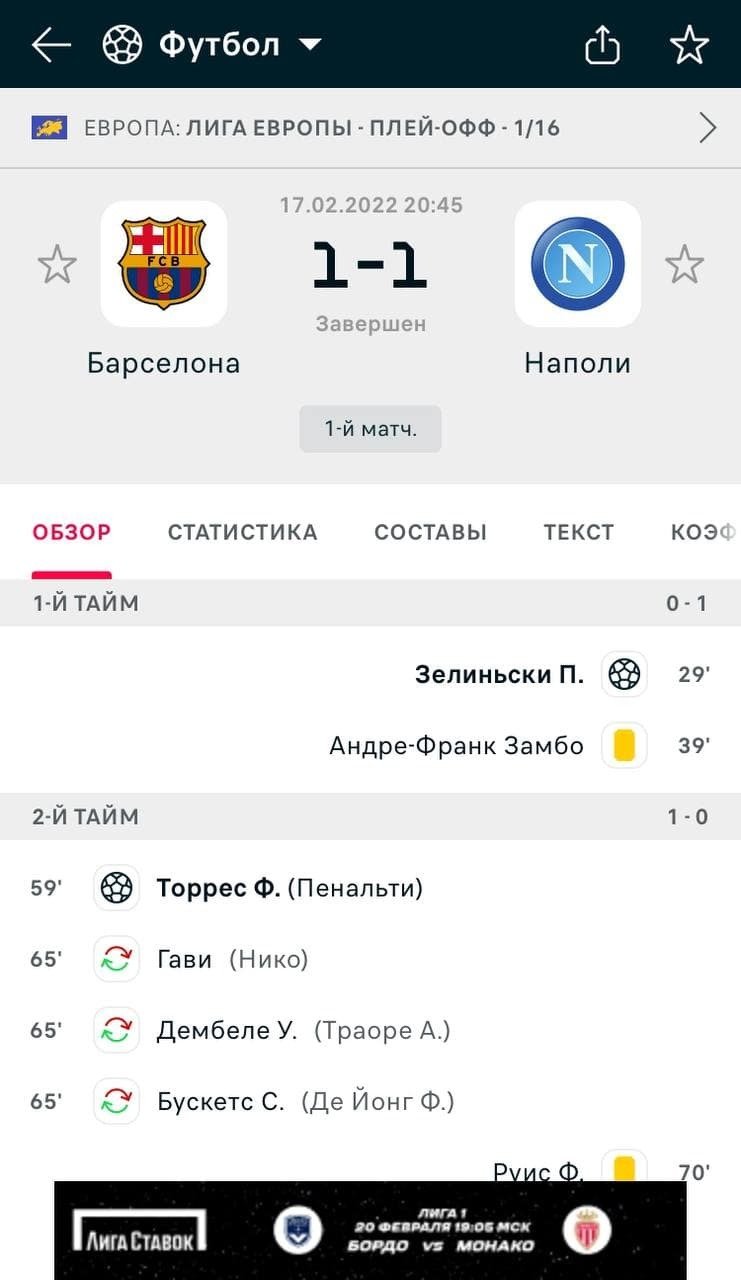
Task: Tap substitution icon next to Дембеле У.
Action: pos(116,1030)
